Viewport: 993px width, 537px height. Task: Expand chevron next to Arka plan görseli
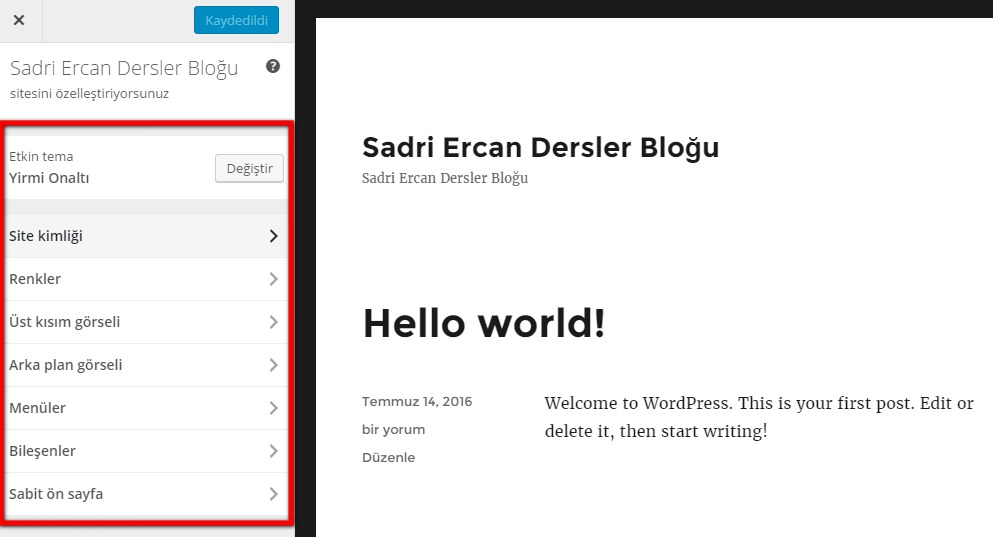point(274,365)
